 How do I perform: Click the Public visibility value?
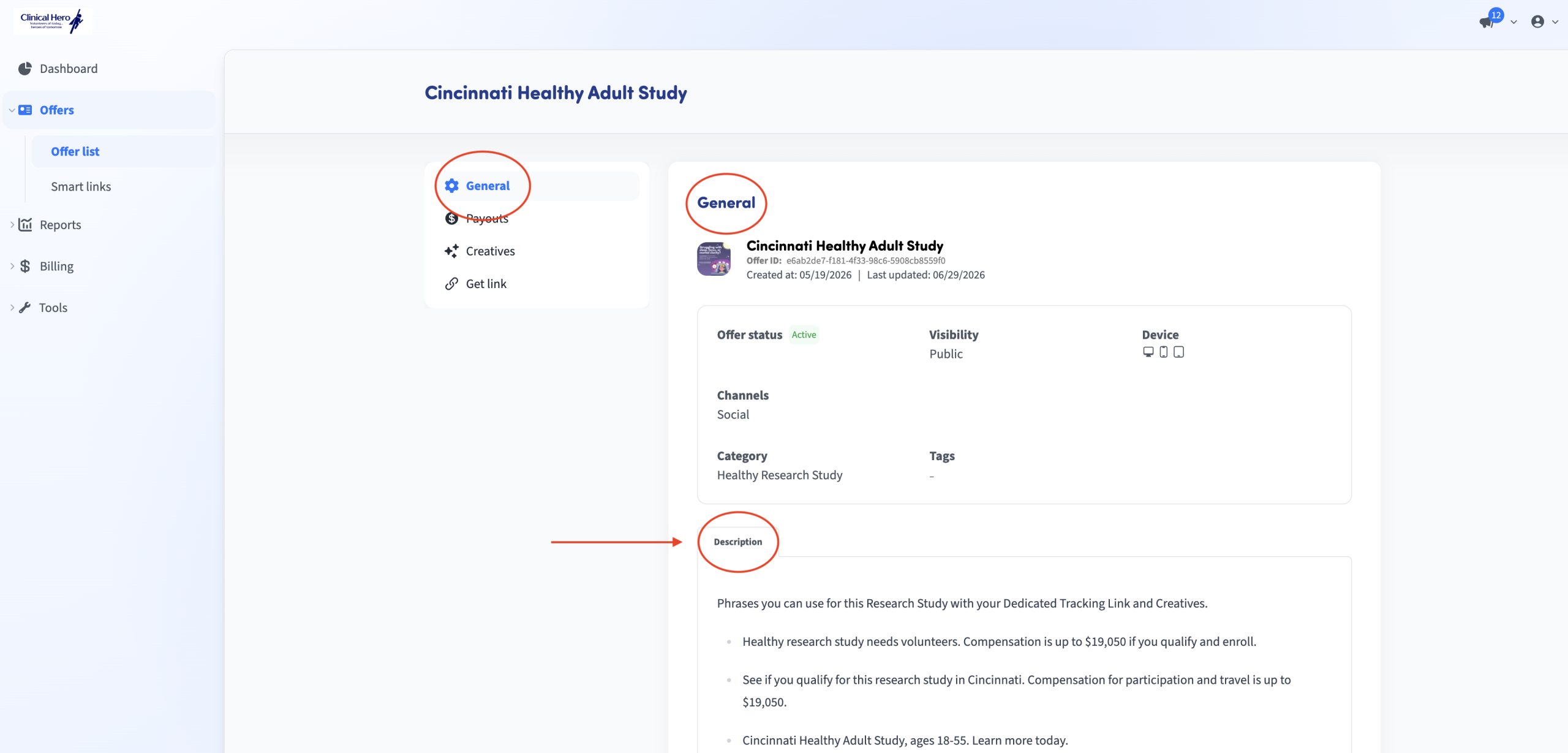(x=946, y=354)
